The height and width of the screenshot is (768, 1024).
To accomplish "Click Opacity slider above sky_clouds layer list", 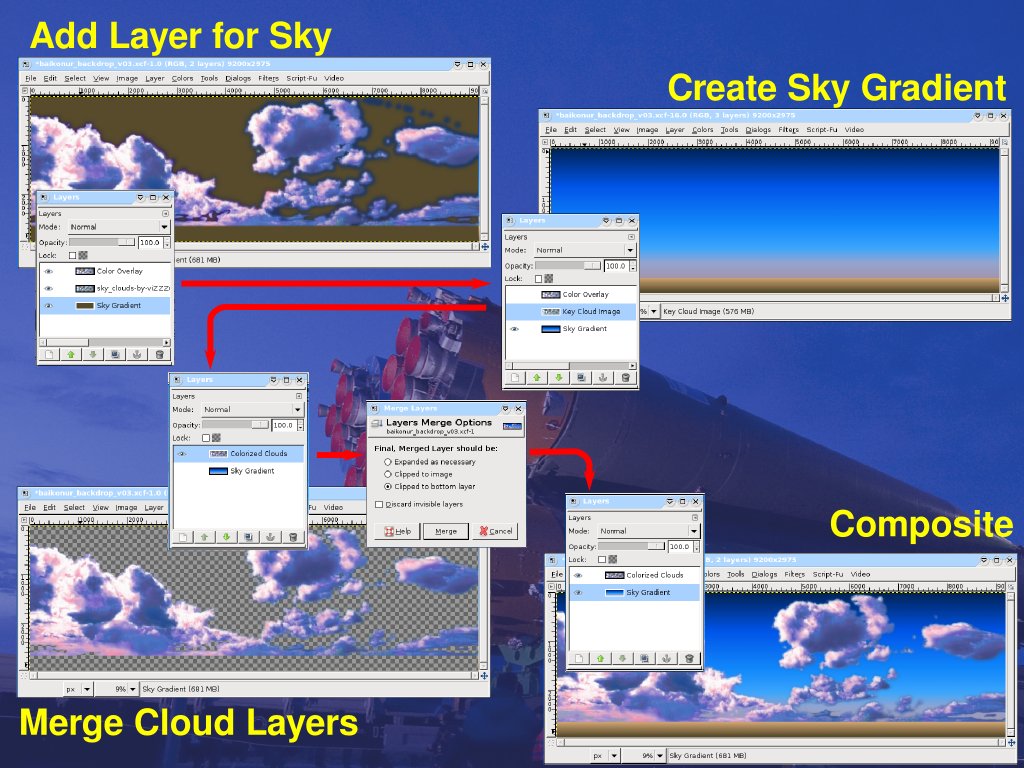I will tap(101, 242).
